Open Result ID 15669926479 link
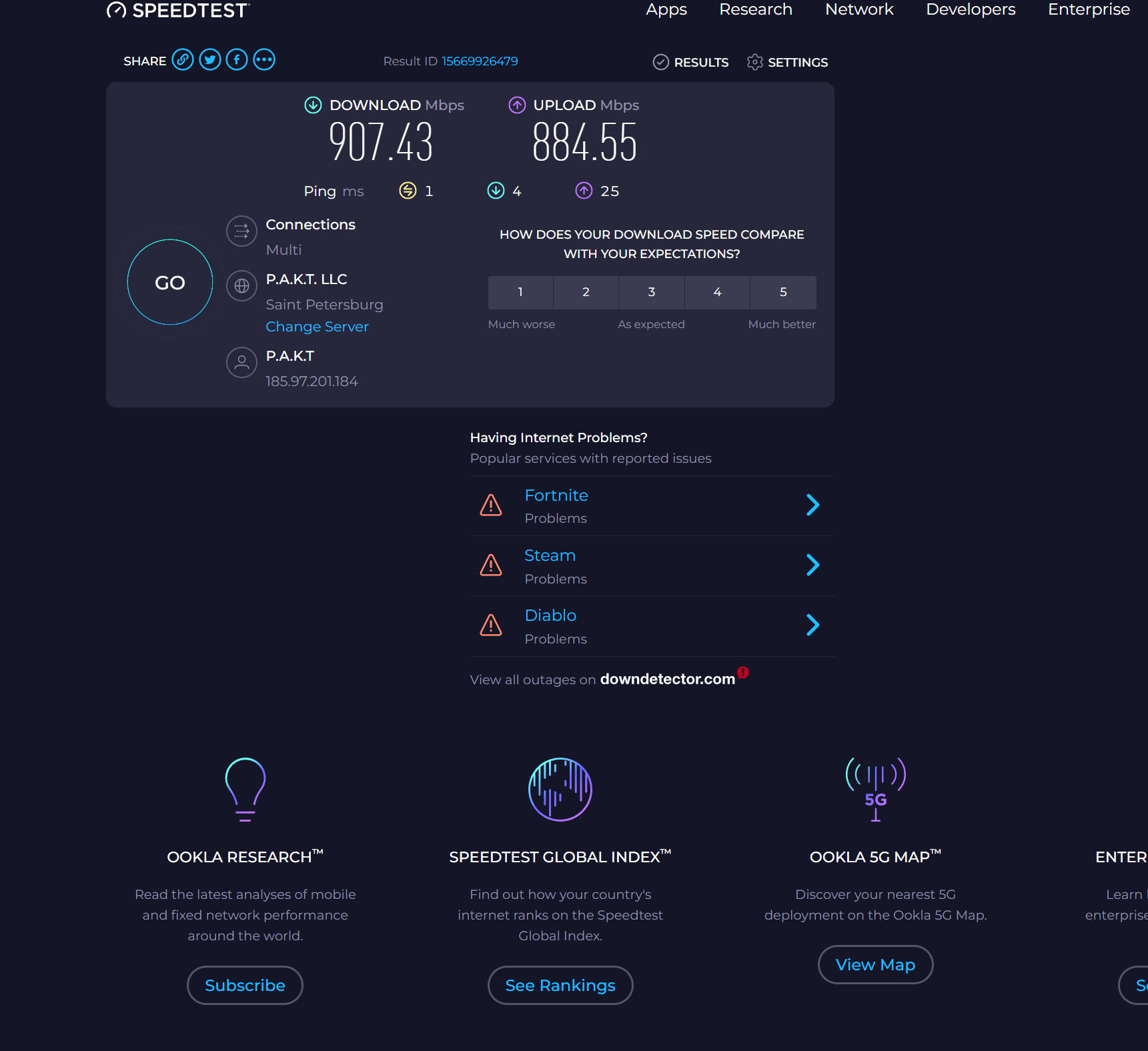The width and height of the screenshot is (1148, 1051). tap(480, 61)
